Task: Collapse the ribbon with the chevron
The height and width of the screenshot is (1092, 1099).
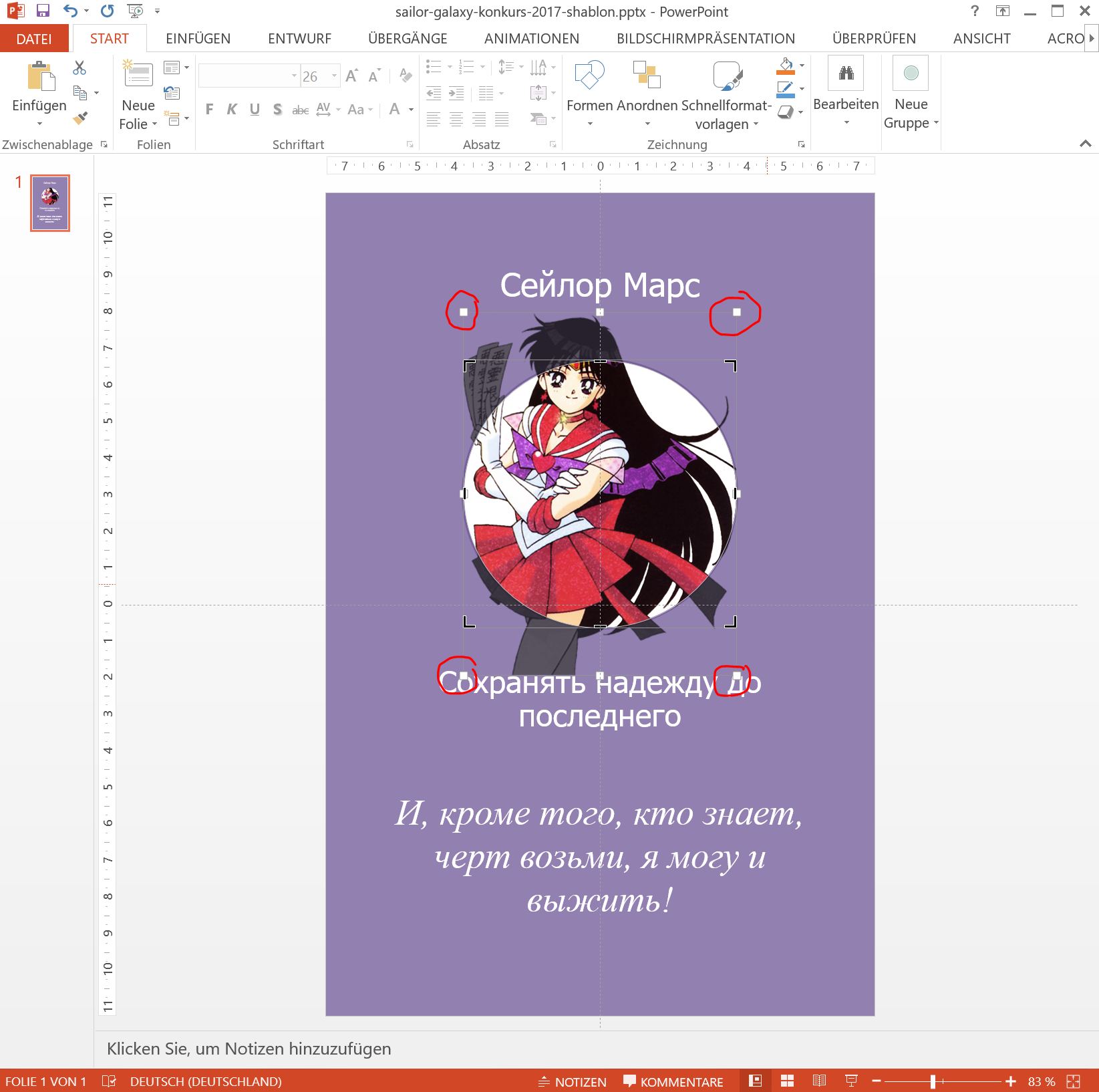Action: point(1085,144)
